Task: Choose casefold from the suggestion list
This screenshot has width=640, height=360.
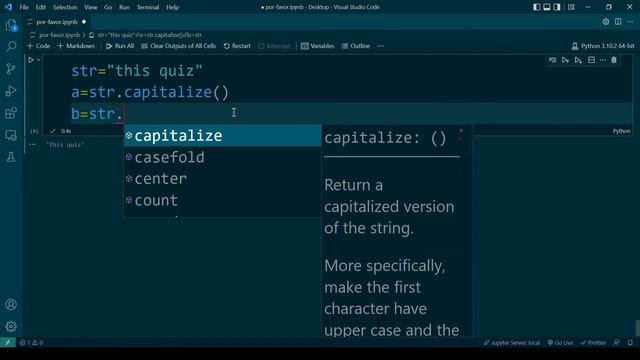Action: pyautogui.click(x=222, y=157)
